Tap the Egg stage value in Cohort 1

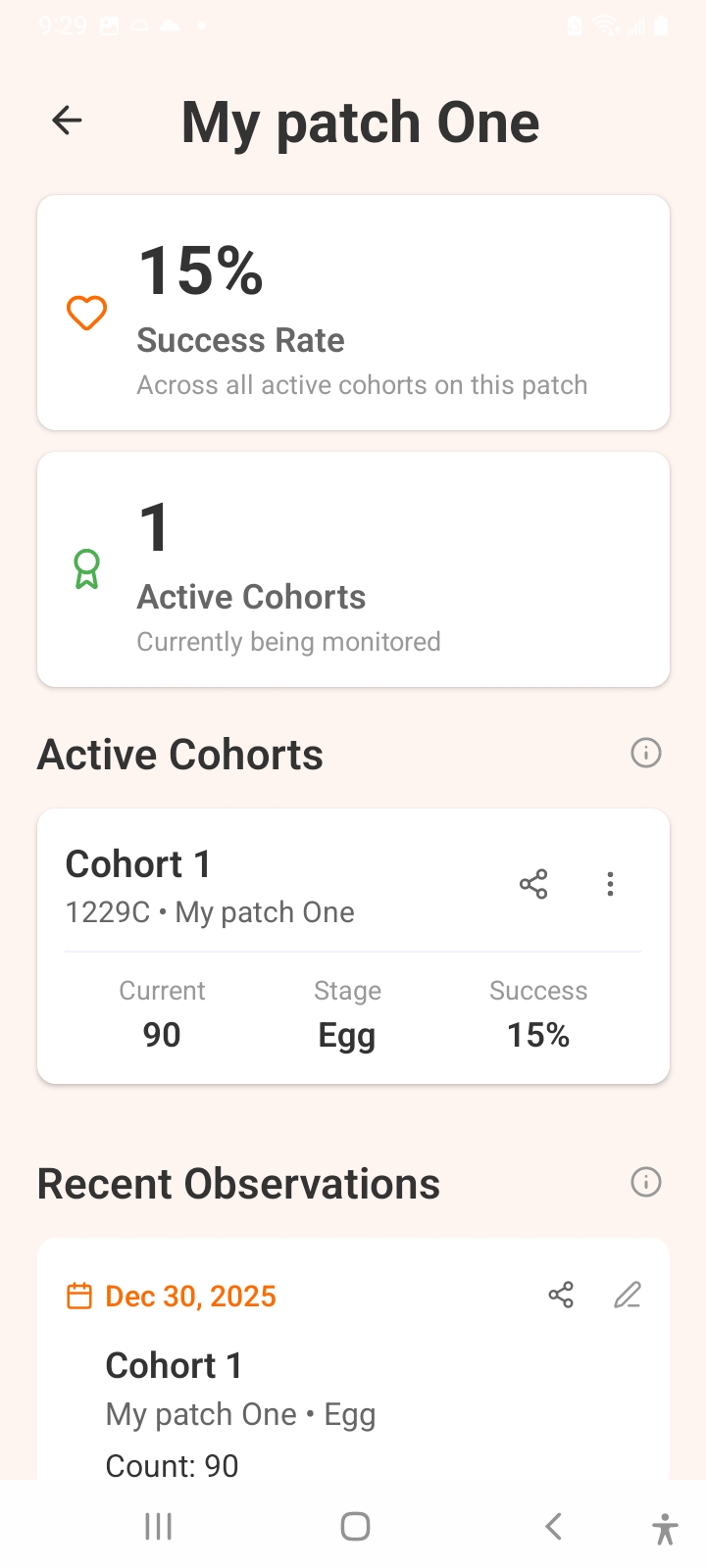point(347,1036)
